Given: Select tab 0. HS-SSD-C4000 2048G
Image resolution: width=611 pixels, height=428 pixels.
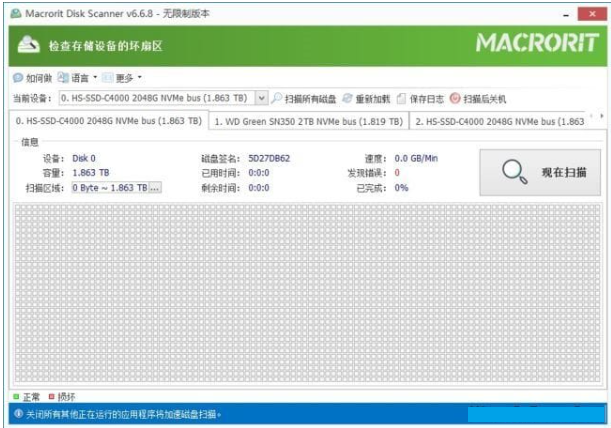Looking at the screenshot, I should [109, 121].
